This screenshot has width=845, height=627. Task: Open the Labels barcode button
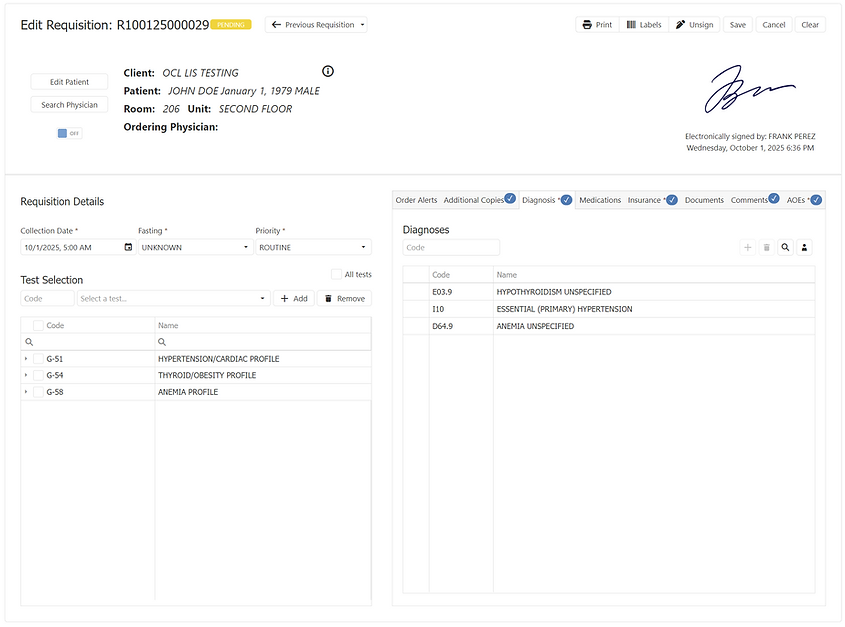tap(644, 25)
